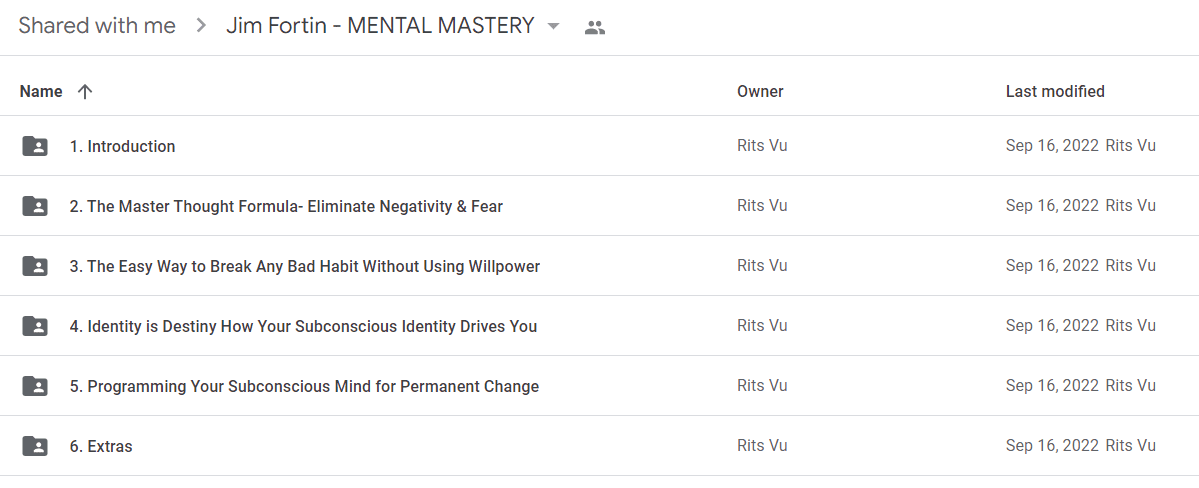Click Identity is Destiny folder name
Viewport: 1199px width, 488px height.
tap(304, 327)
